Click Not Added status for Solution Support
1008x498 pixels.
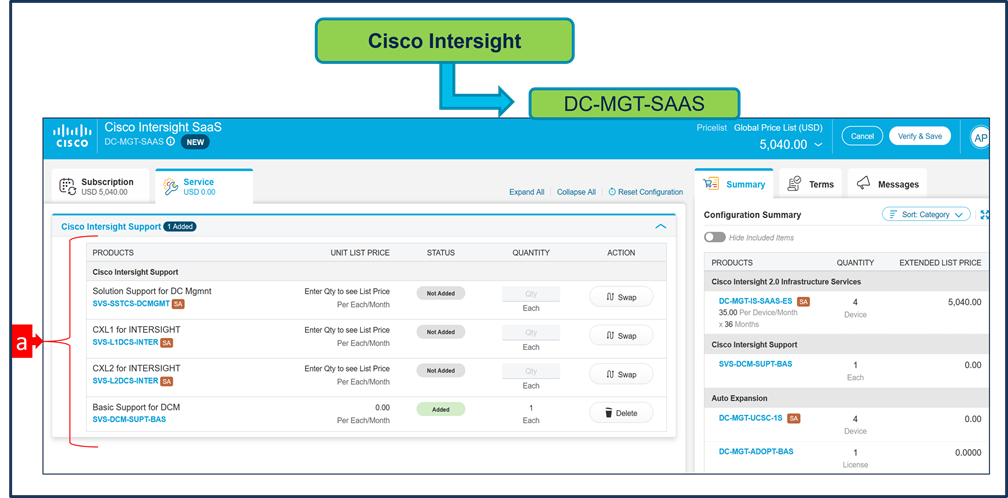[x=440, y=293]
